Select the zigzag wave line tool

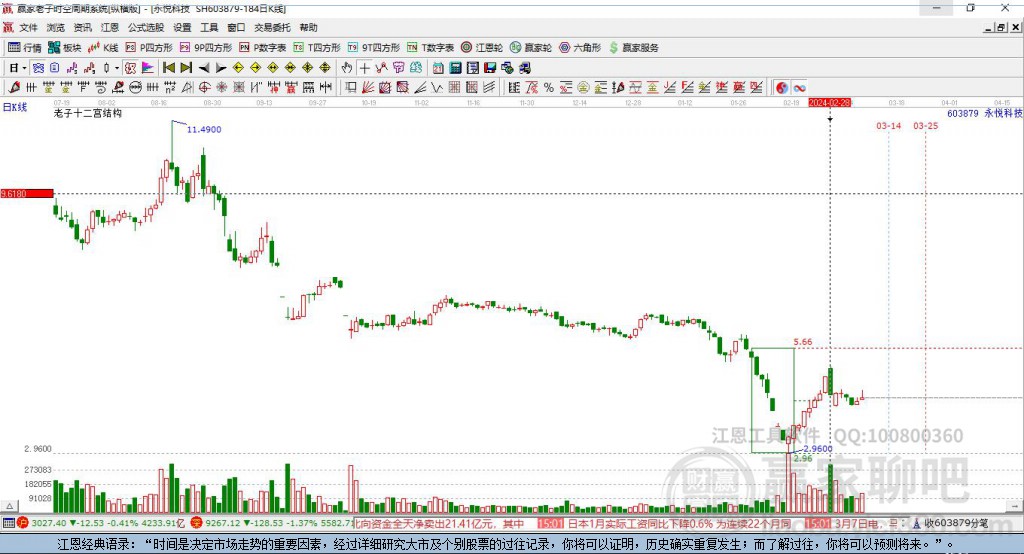(x=437, y=88)
